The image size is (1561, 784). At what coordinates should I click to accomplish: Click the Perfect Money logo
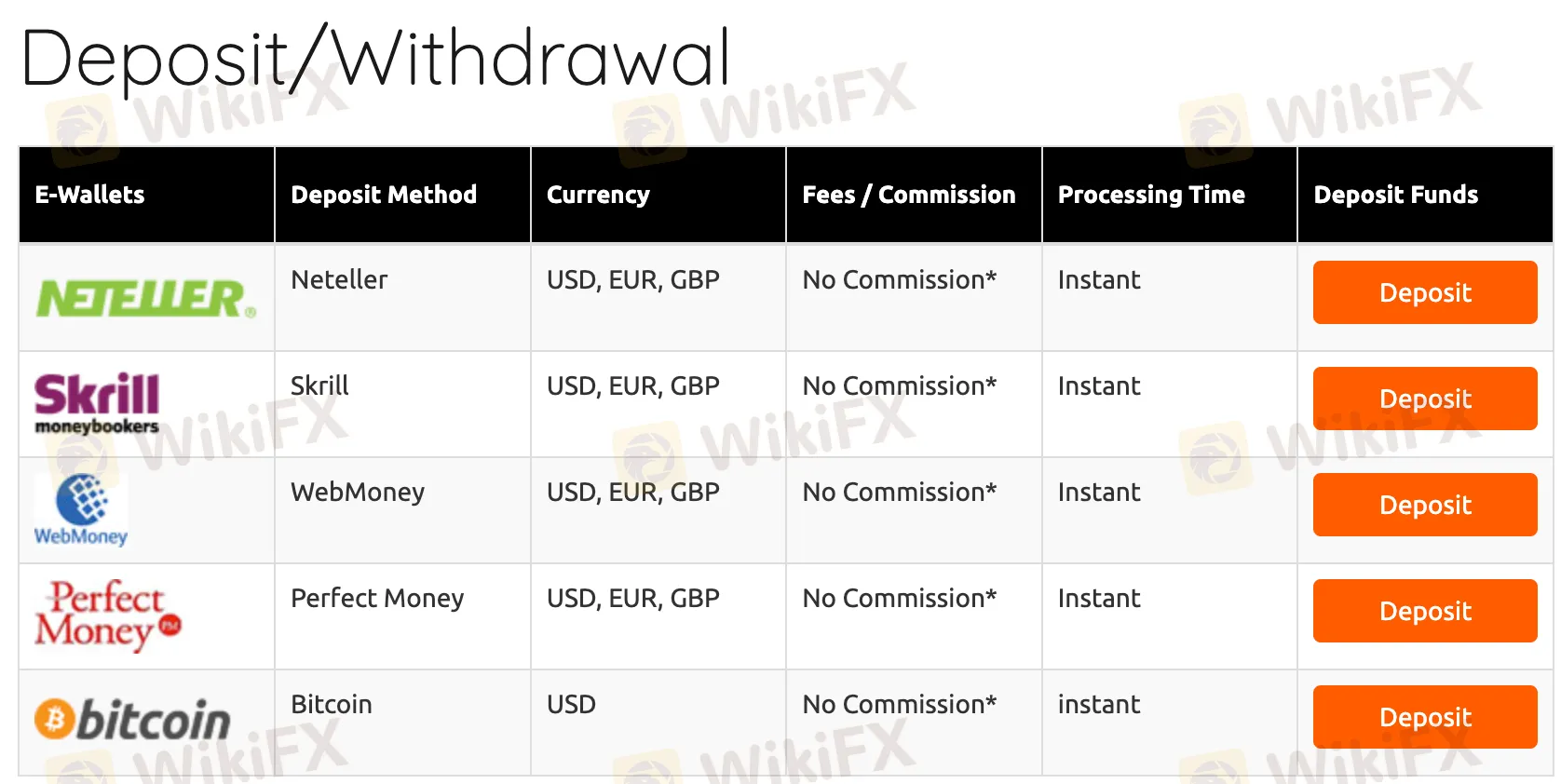[x=107, y=615]
